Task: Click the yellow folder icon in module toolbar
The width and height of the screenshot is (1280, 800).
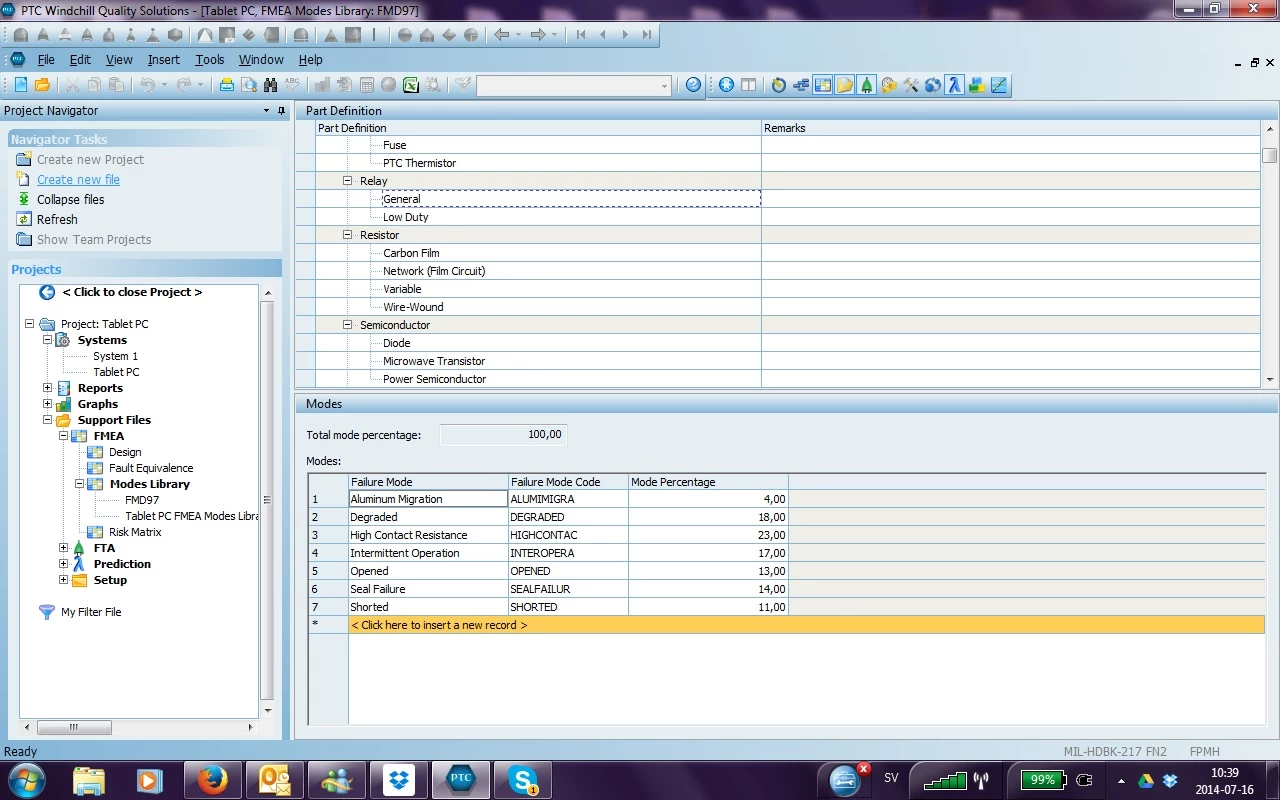Action: point(845,85)
